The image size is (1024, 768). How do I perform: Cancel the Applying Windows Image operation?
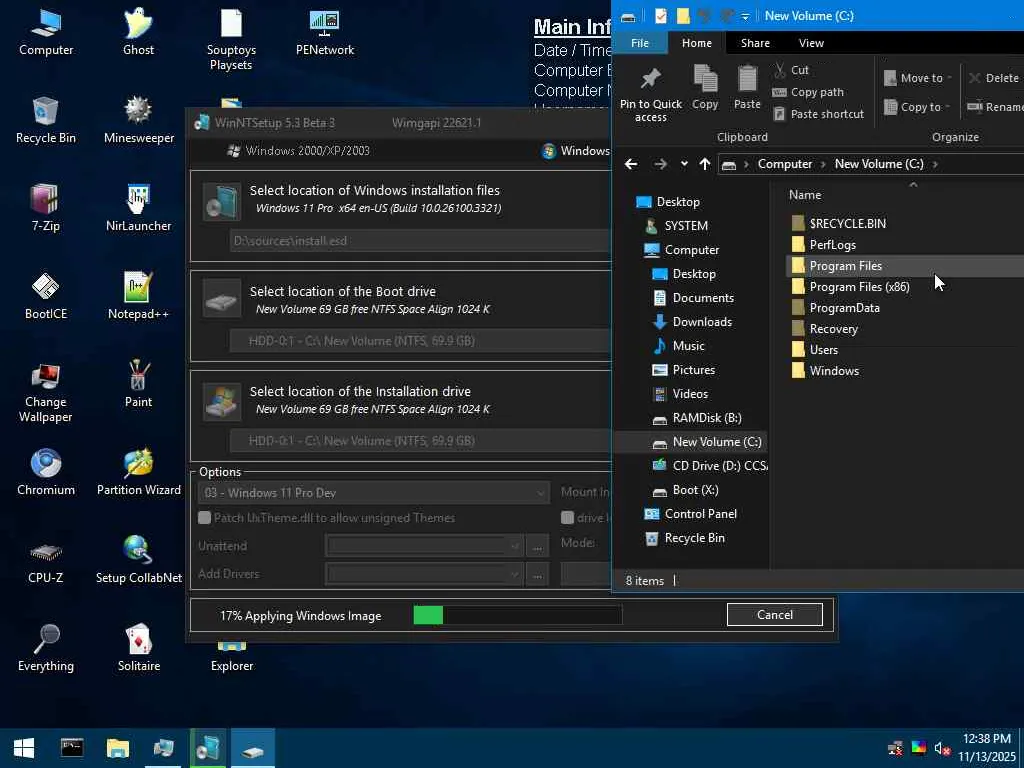775,615
